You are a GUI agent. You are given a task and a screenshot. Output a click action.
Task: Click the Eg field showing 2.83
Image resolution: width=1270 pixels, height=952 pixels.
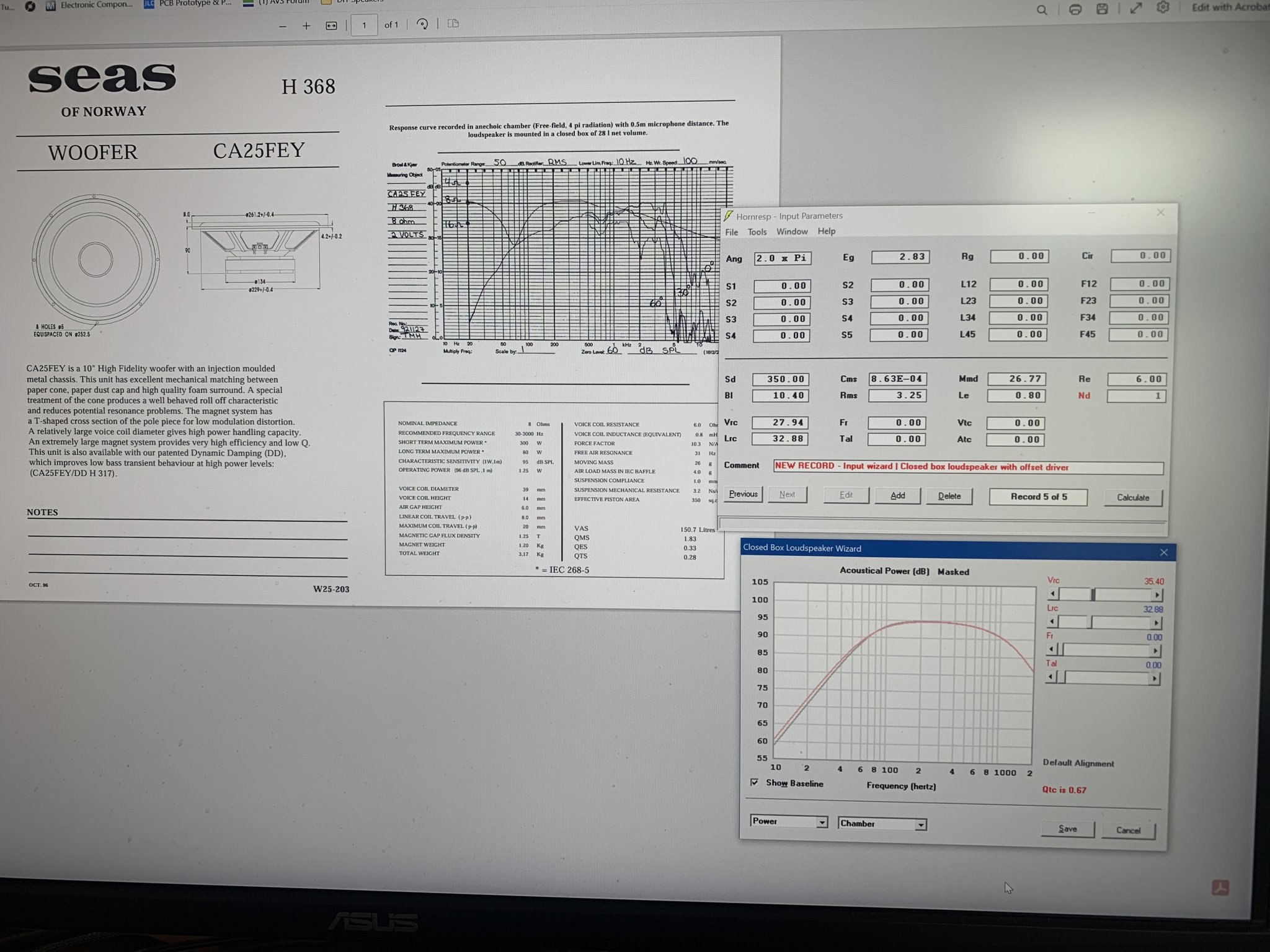(x=900, y=257)
